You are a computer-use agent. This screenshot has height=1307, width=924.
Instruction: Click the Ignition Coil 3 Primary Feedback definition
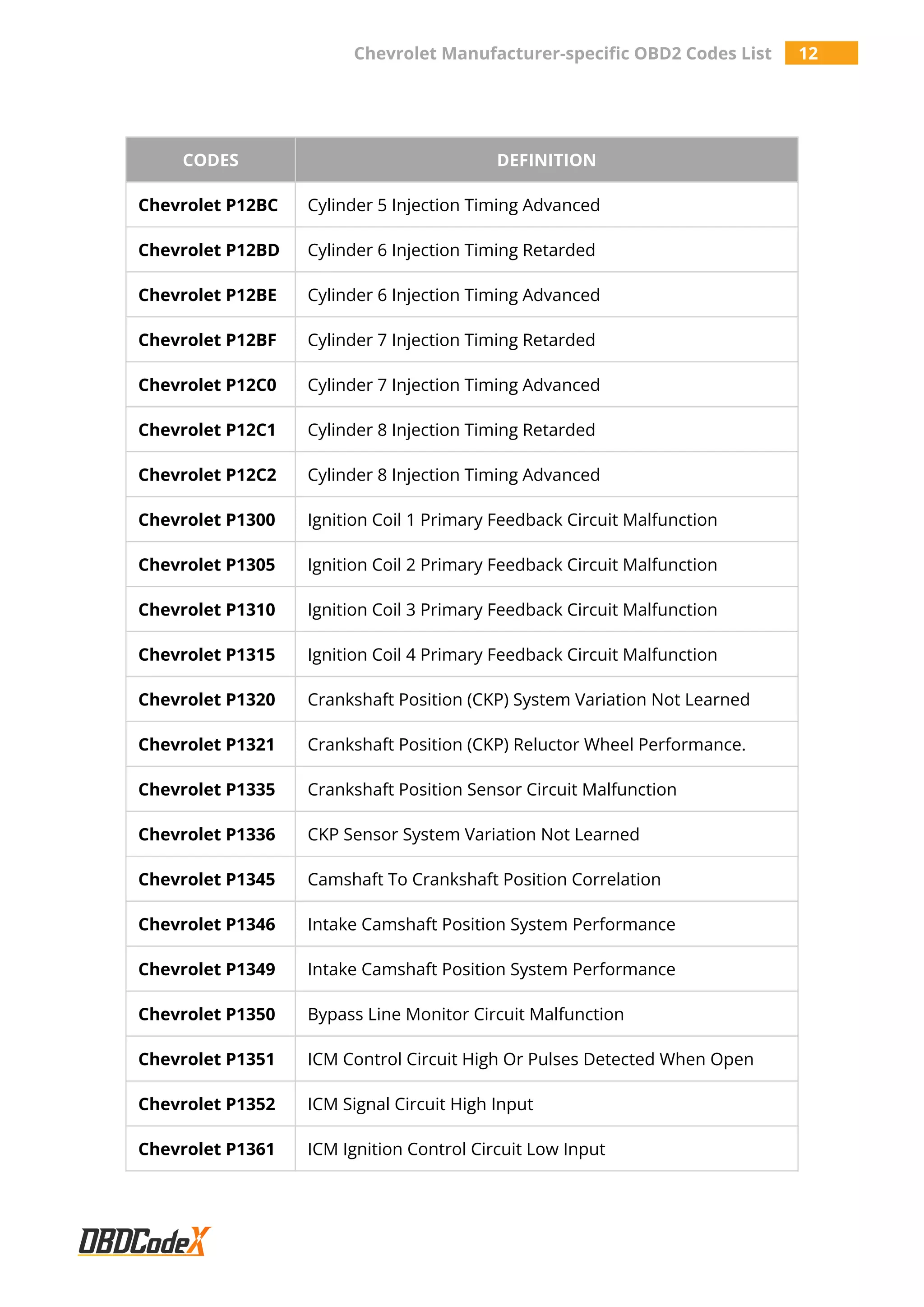pos(512,610)
